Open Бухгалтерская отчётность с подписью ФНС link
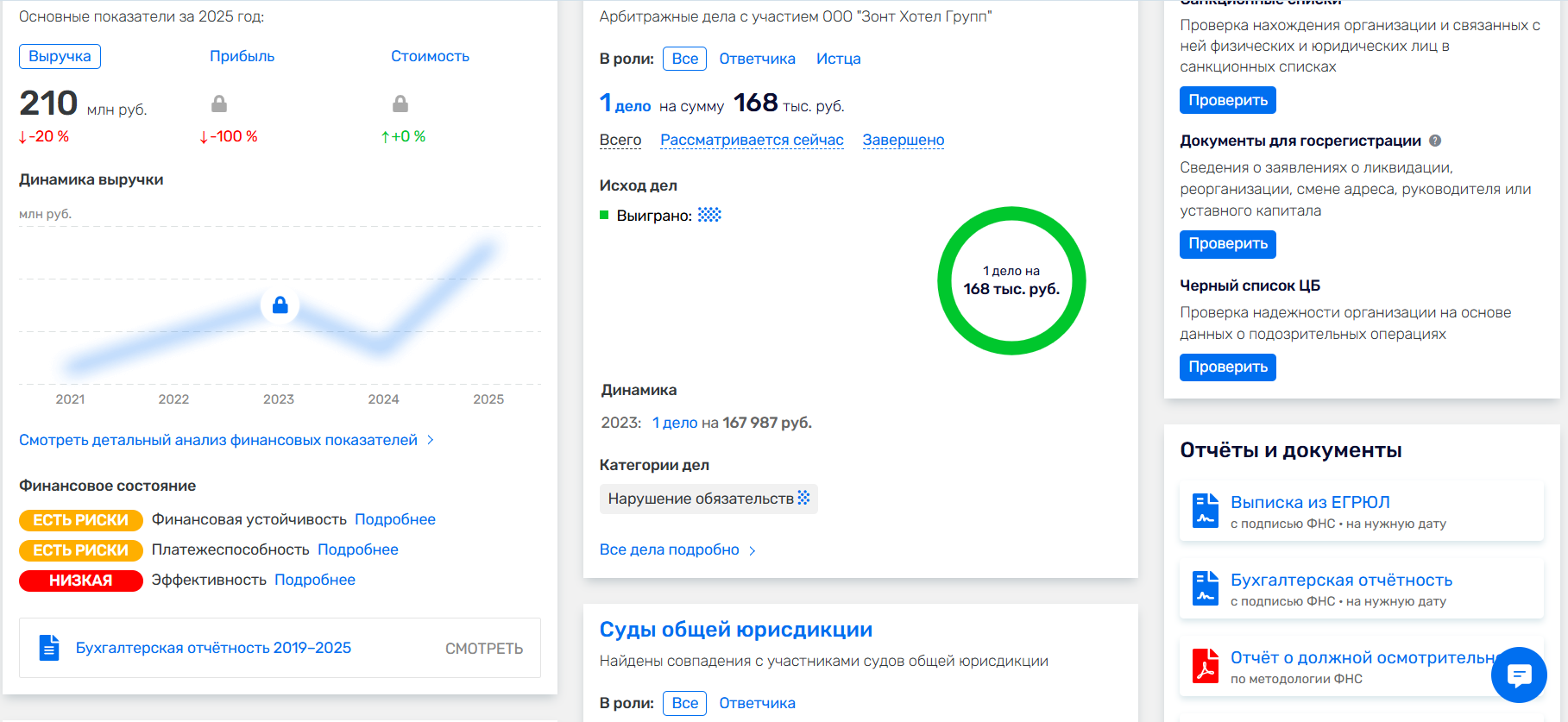The width and height of the screenshot is (1568, 722). tap(1341, 580)
